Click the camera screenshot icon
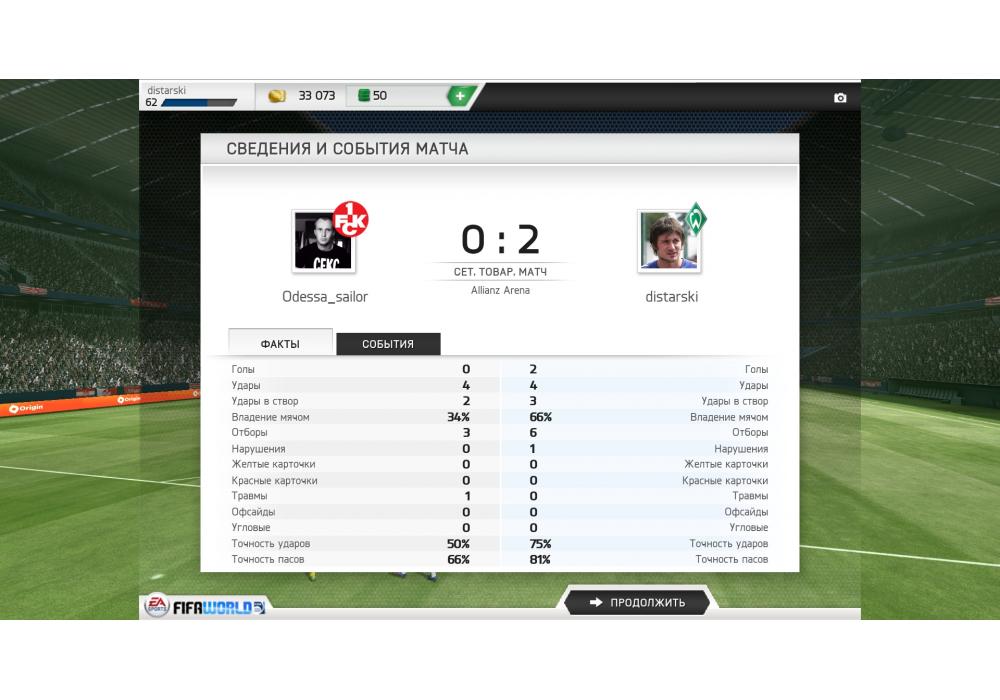The height and width of the screenshot is (700, 1000). pos(840,98)
